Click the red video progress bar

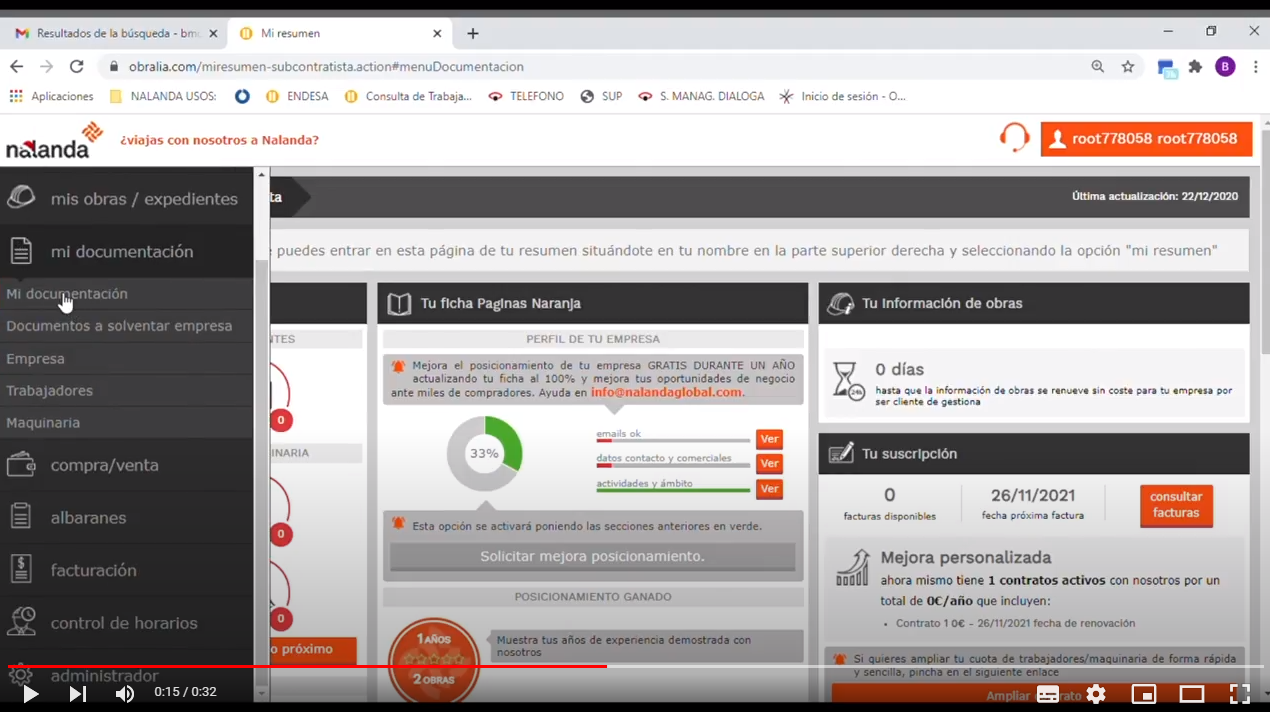(x=300, y=667)
